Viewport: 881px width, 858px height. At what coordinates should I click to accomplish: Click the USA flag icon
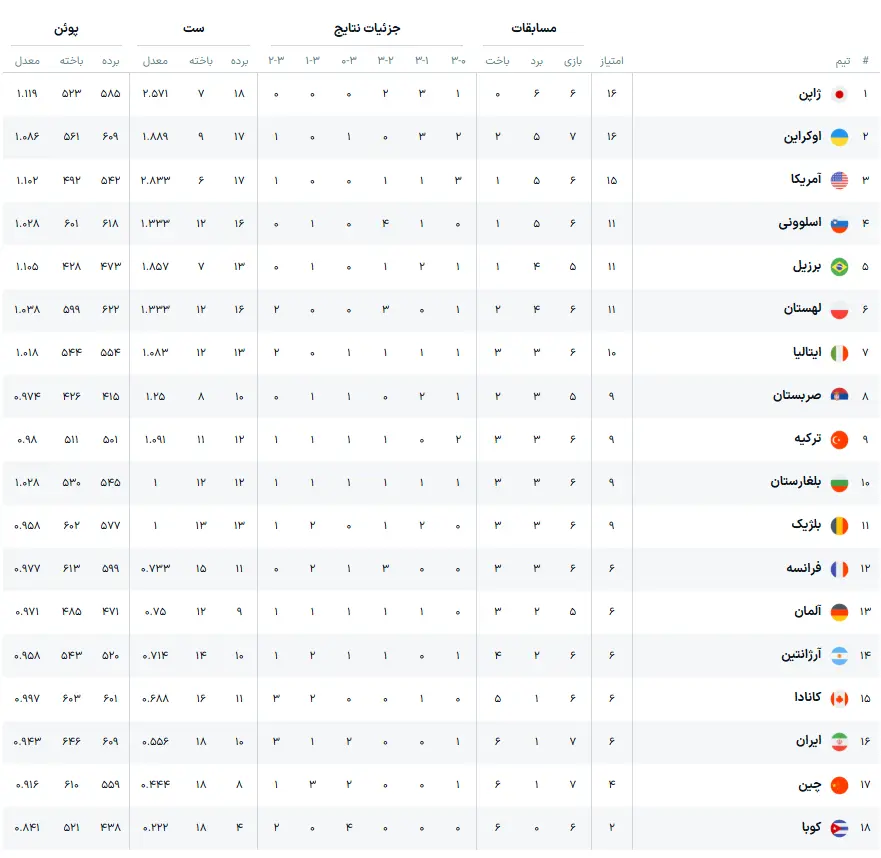(839, 180)
